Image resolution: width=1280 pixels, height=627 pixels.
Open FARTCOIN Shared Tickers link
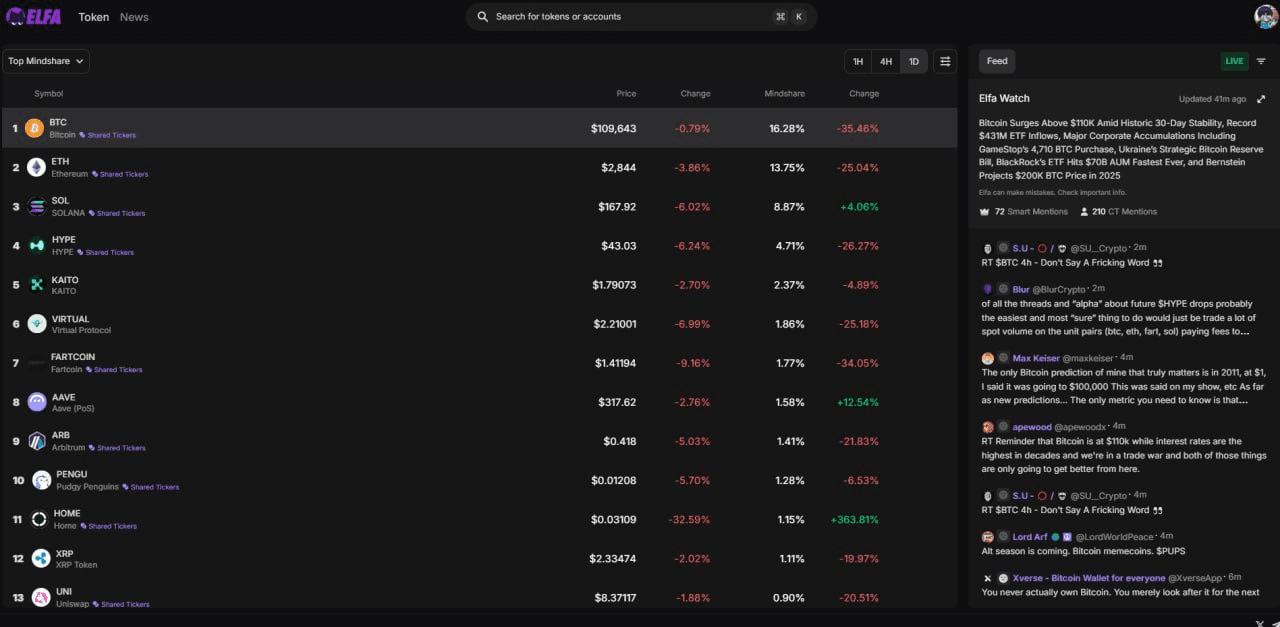pos(114,370)
